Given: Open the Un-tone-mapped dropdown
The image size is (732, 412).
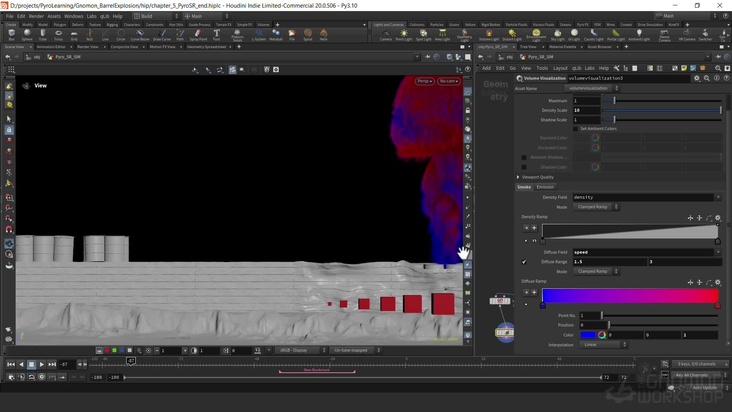Looking at the screenshot, I should tap(355, 350).
